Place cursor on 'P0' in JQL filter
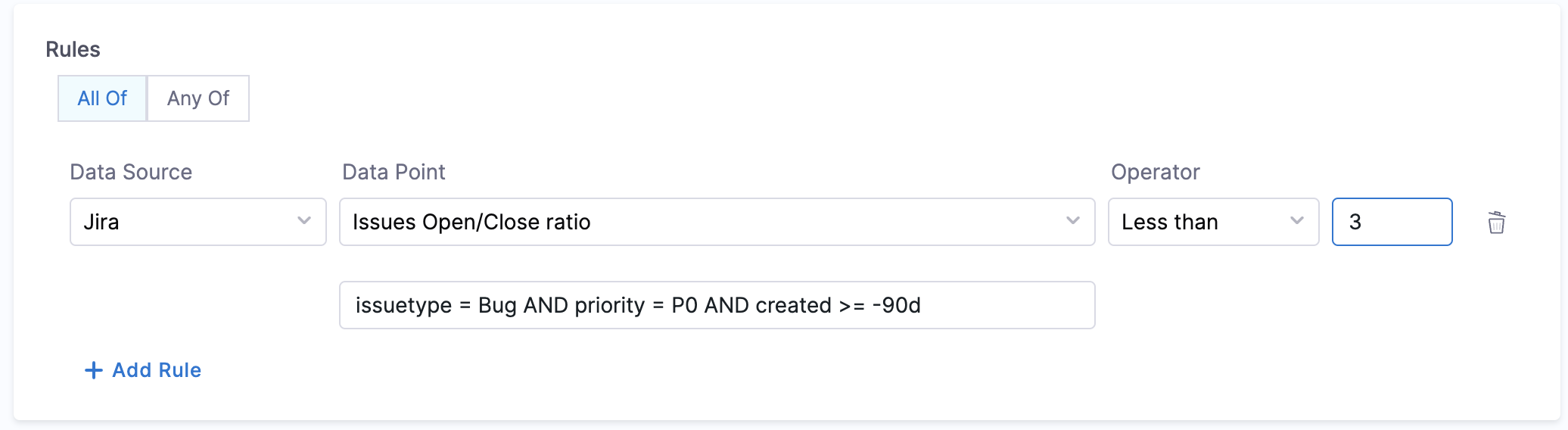 click(684, 305)
